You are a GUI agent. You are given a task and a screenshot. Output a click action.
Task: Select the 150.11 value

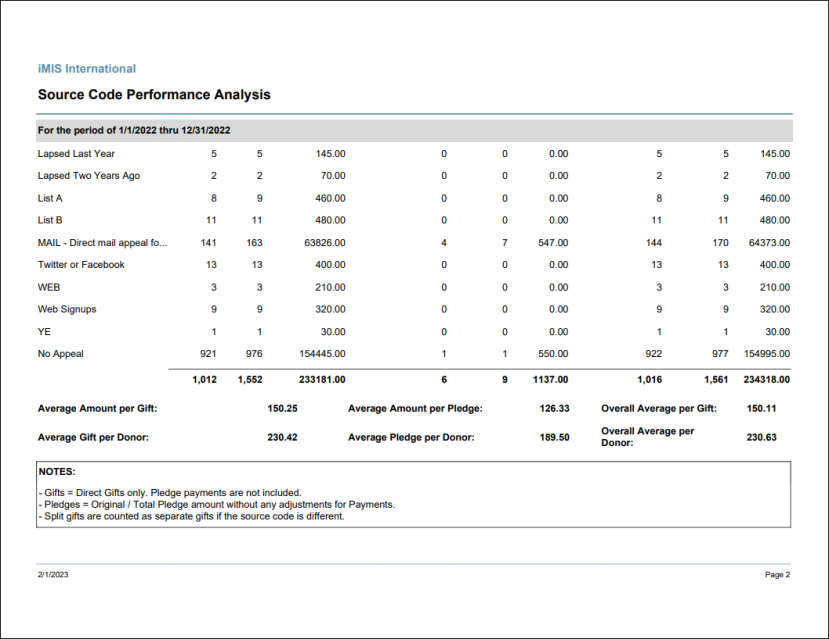[761, 409]
